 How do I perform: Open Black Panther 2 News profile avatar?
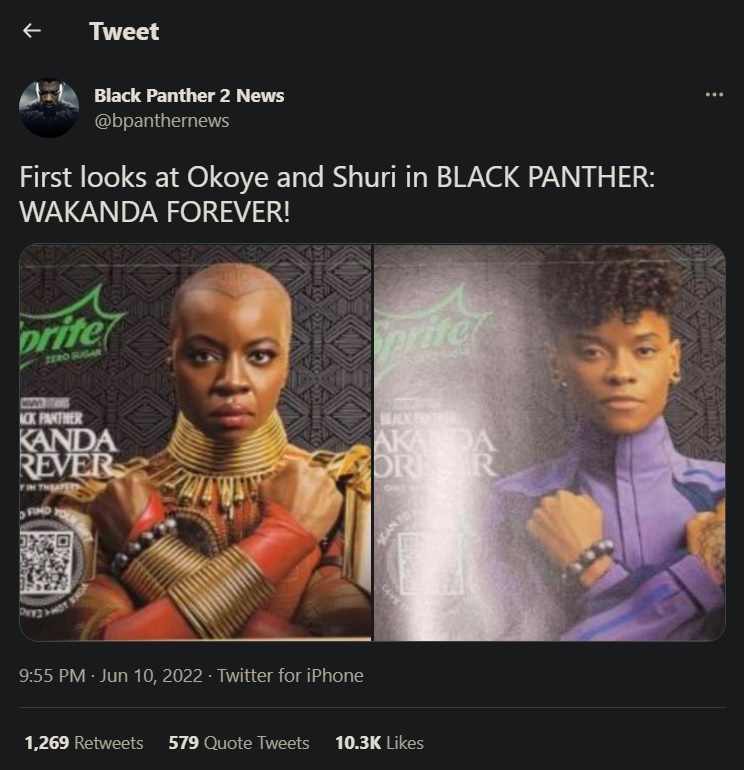click(x=49, y=108)
